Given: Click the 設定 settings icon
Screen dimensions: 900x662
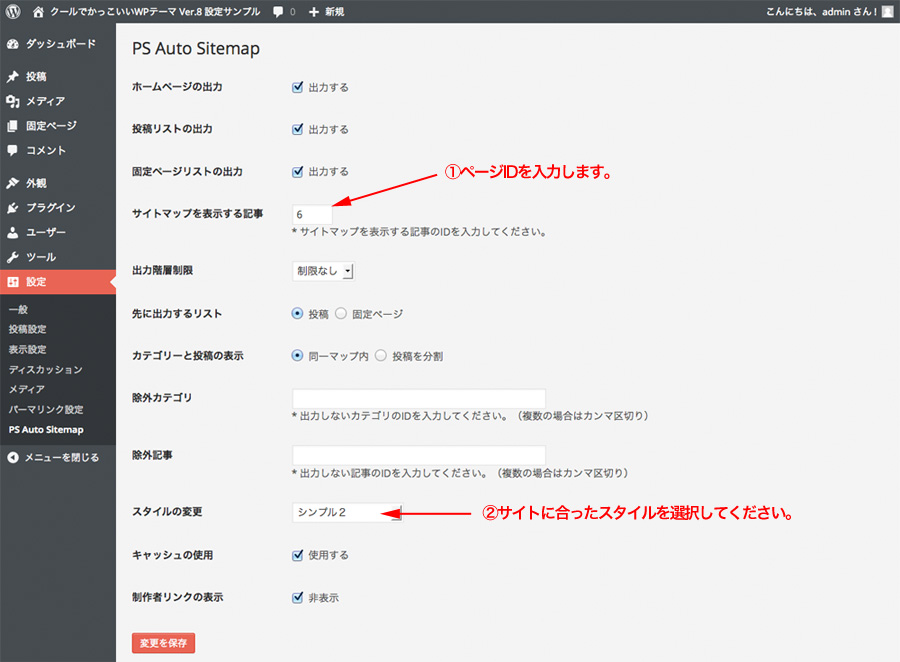Looking at the screenshot, I should (x=13, y=282).
